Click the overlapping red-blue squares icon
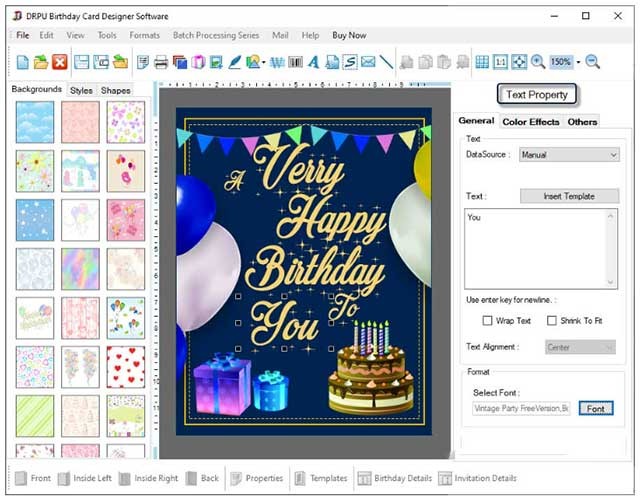The height and width of the screenshot is (503, 640). (180, 62)
